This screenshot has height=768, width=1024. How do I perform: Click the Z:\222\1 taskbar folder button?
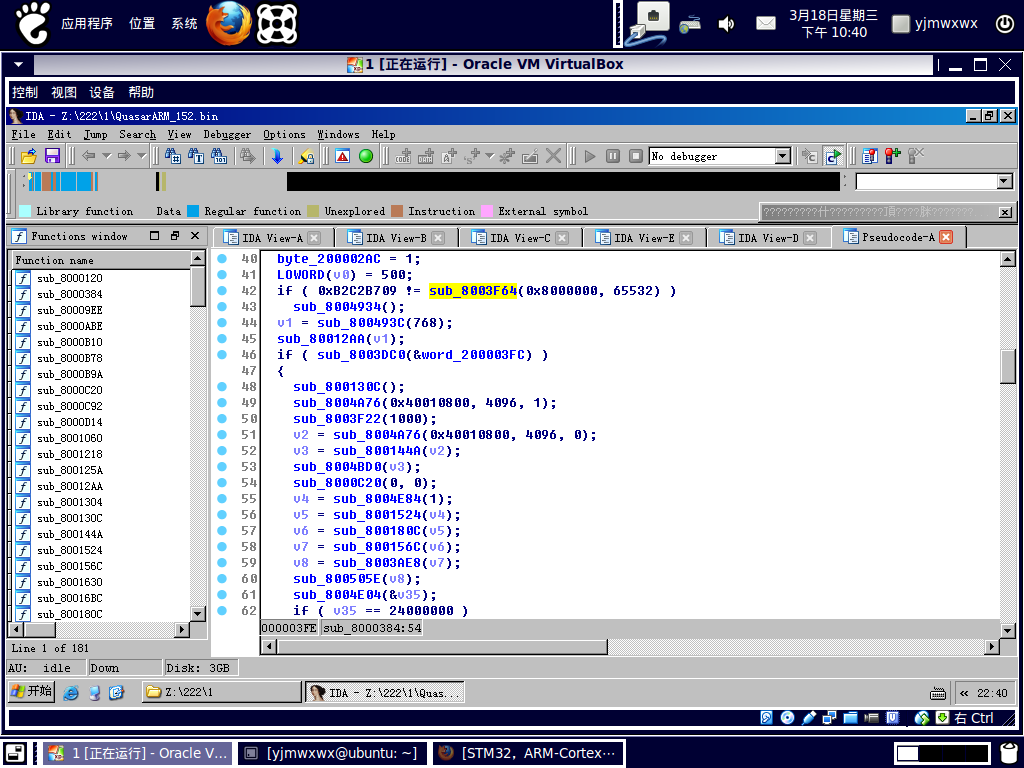tap(221, 692)
